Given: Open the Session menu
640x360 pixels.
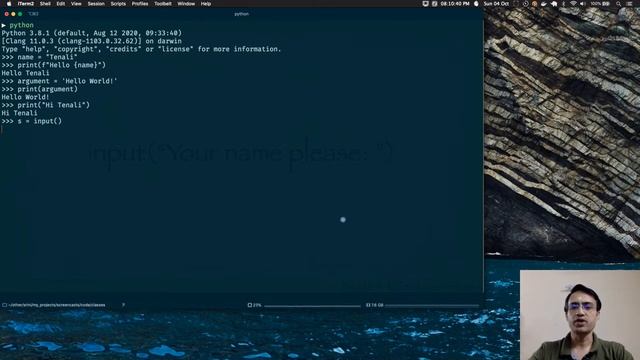Looking at the screenshot, I should 96,4.
